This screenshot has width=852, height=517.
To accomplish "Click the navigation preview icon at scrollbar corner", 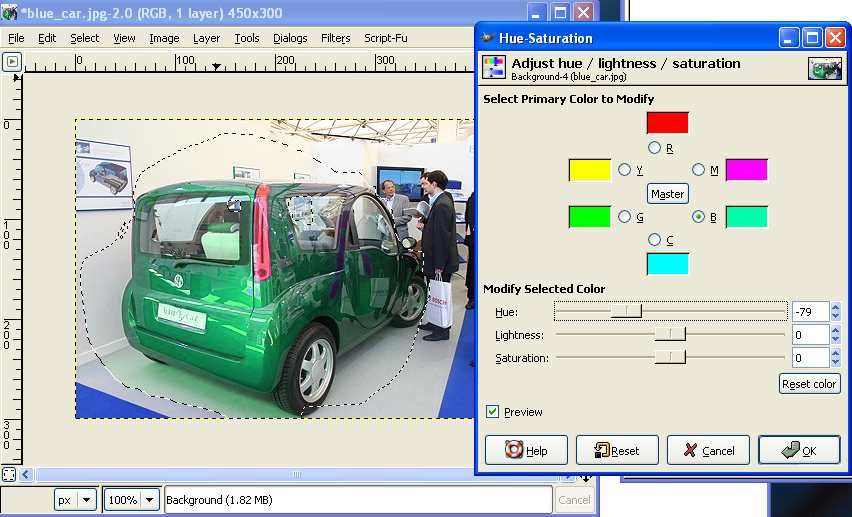I will pos(586,478).
